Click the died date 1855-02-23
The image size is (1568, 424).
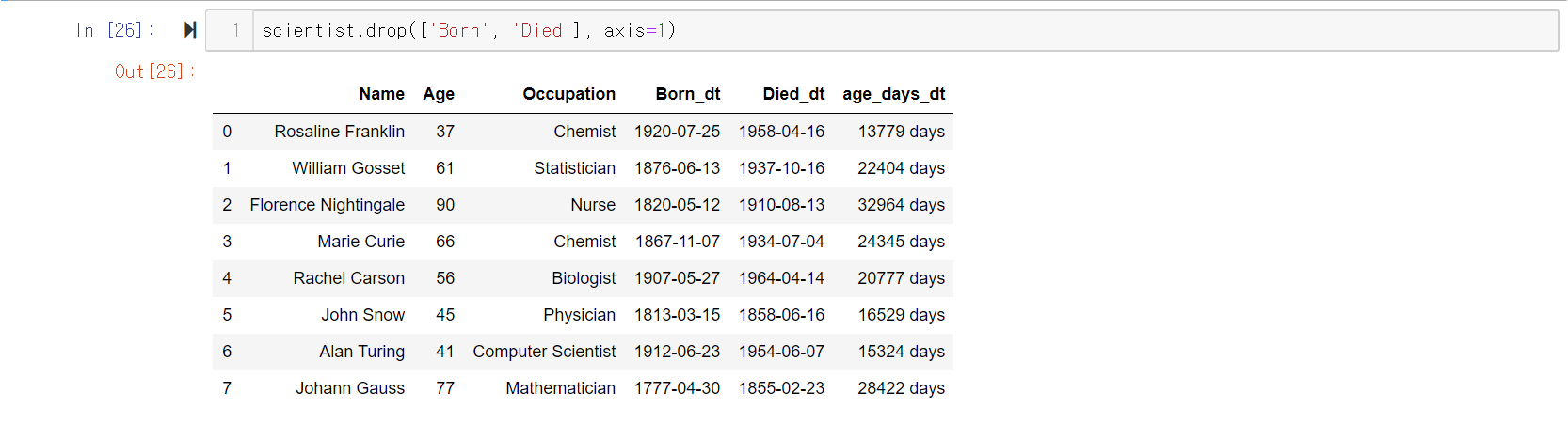tap(781, 388)
